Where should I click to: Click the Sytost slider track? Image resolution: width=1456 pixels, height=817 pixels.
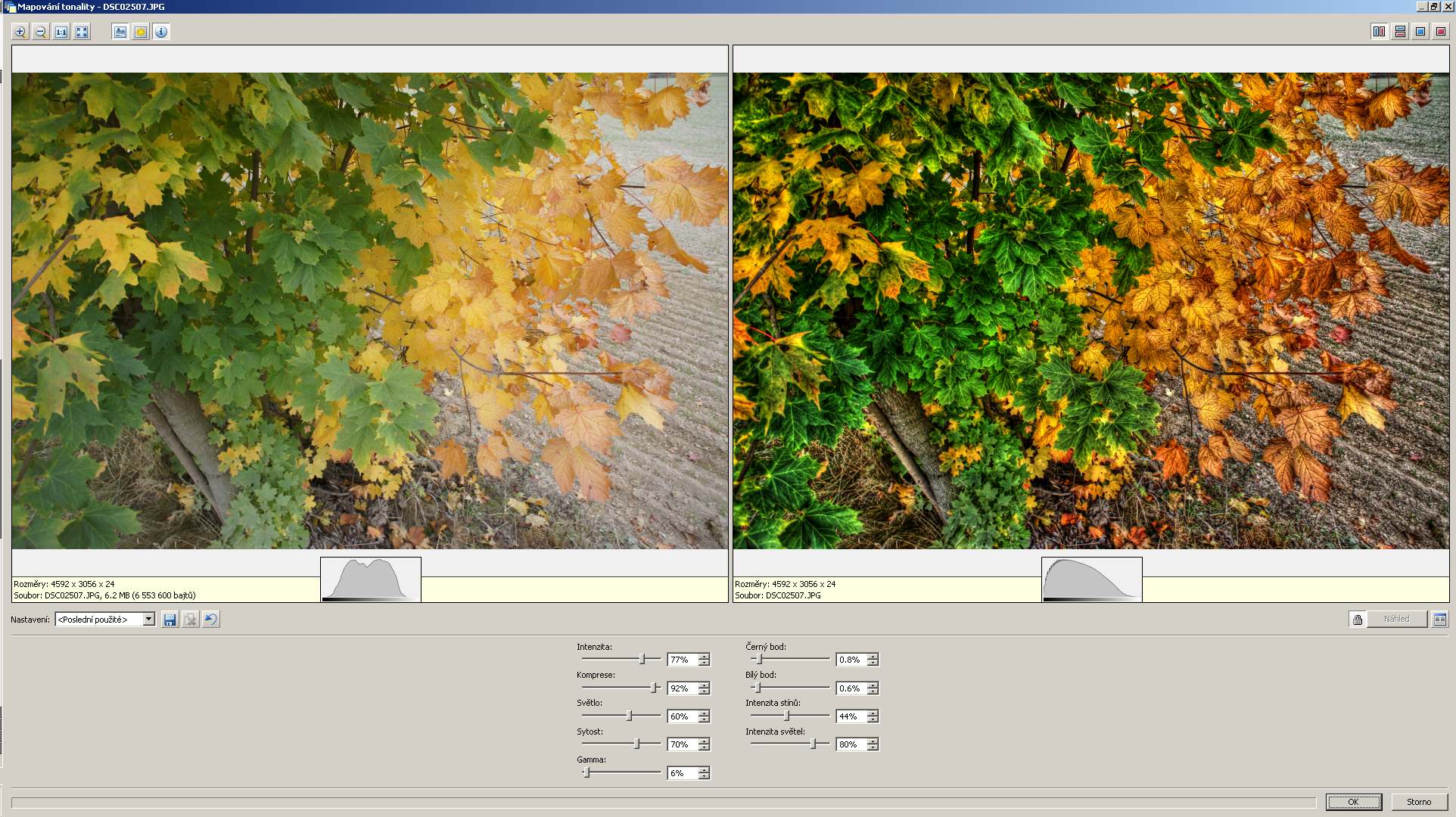[605, 744]
